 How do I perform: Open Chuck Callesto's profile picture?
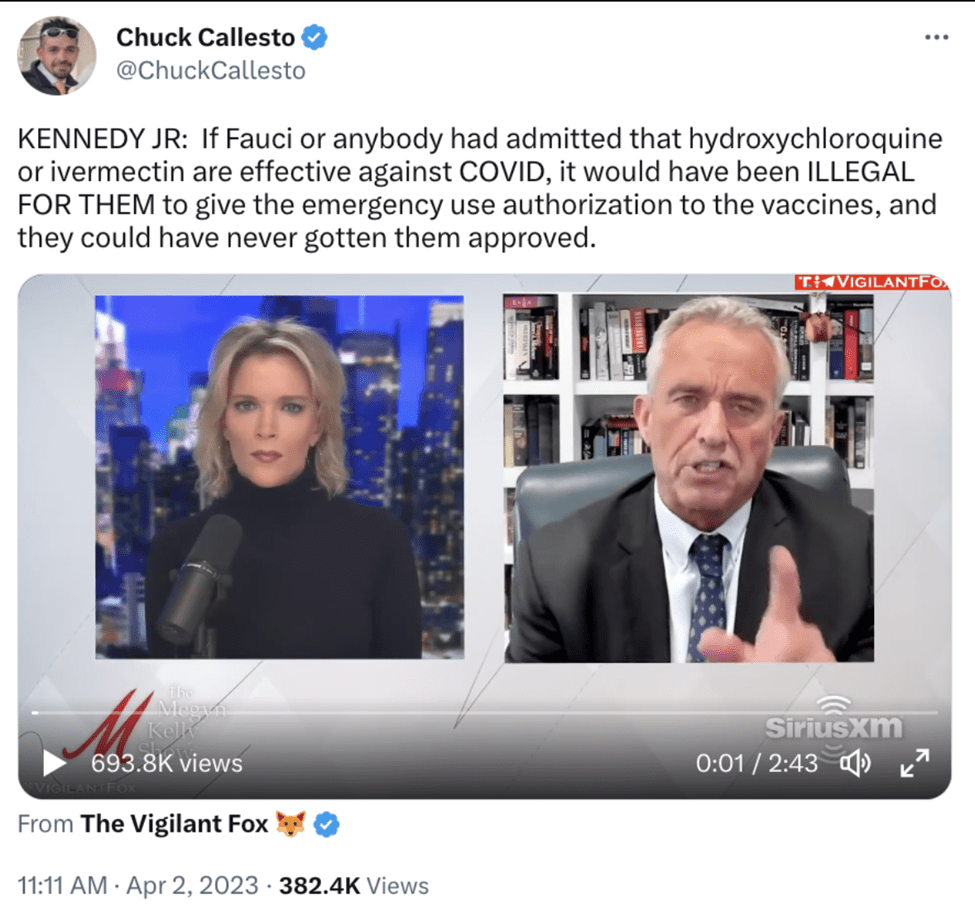57,55
